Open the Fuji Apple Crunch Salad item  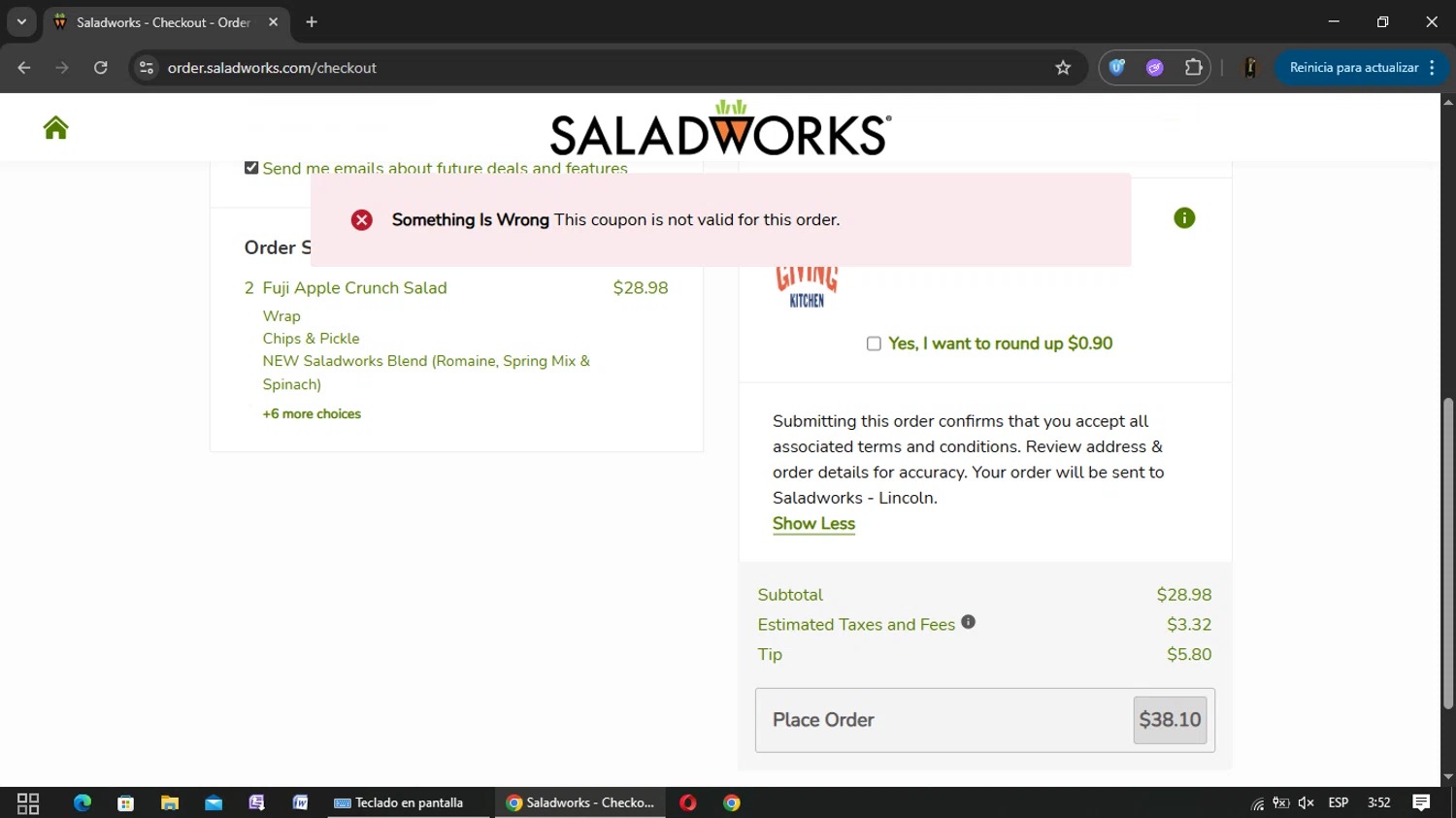click(354, 288)
